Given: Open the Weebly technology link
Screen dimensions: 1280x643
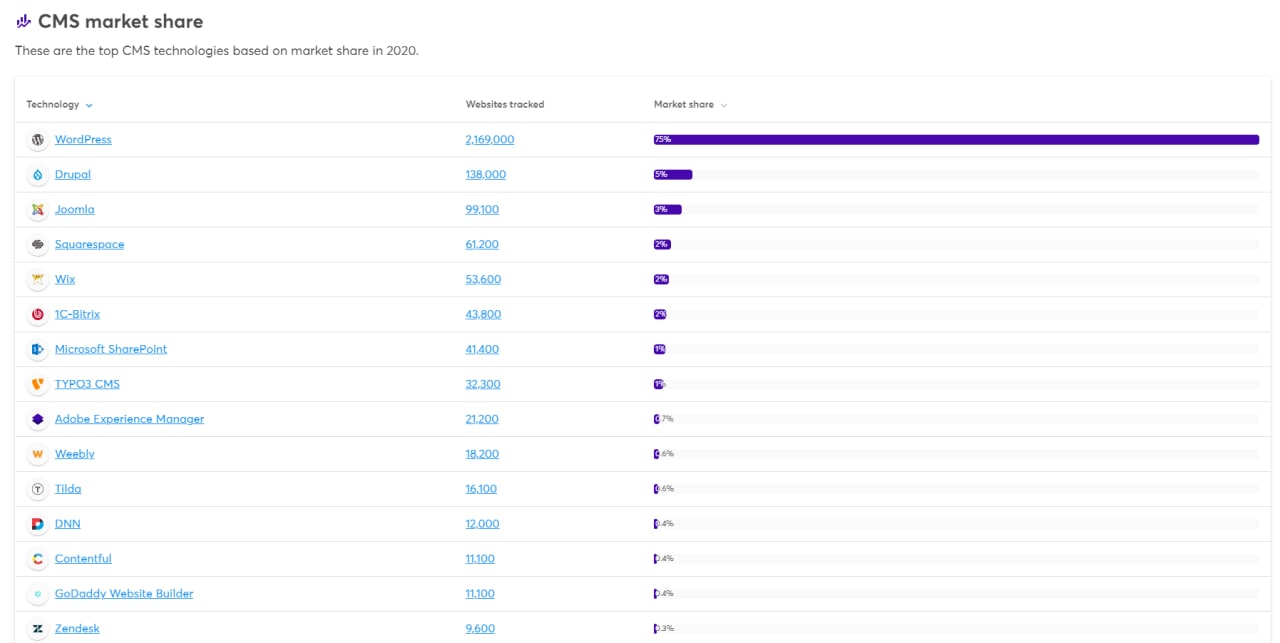Looking at the screenshot, I should point(75,455).
